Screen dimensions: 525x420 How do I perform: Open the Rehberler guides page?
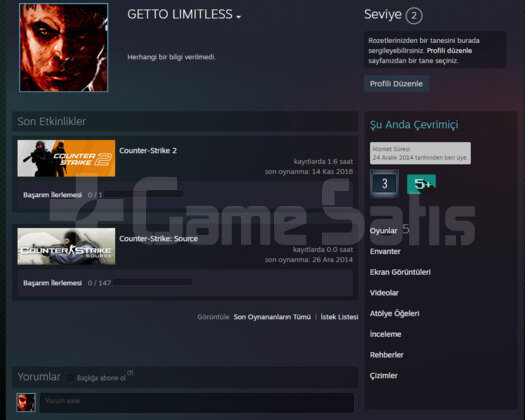click(x=386, y=355)
